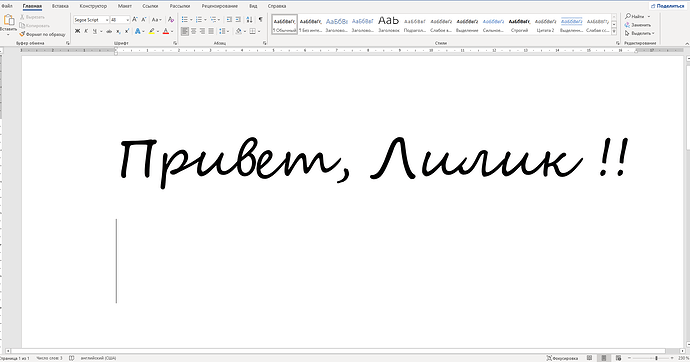Click Формат по образцу format painter
The height and width of the screenshot is (362, 690).
[42, 34]
